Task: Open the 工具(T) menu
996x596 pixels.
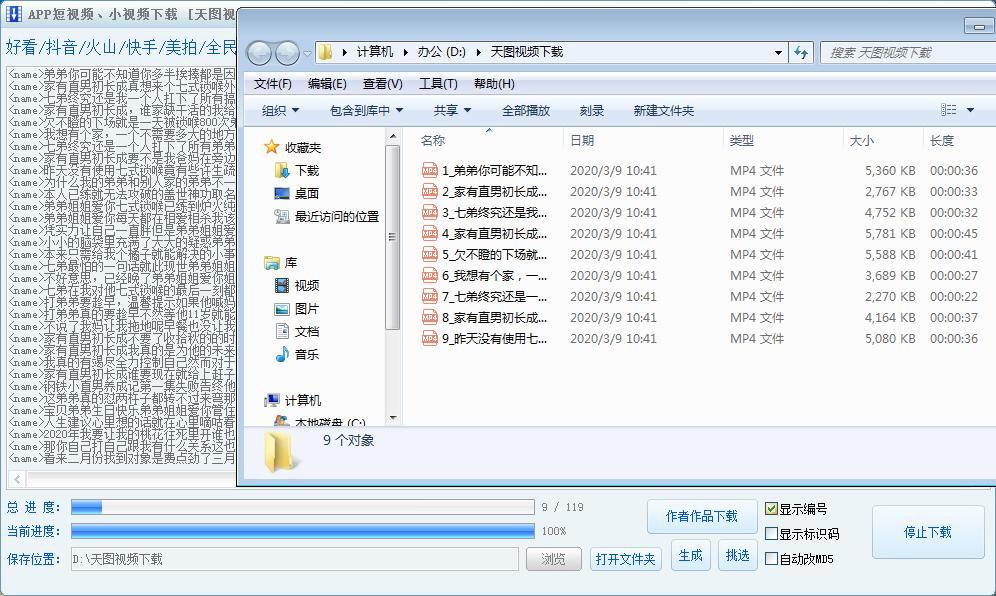Action: coord(438,83)
